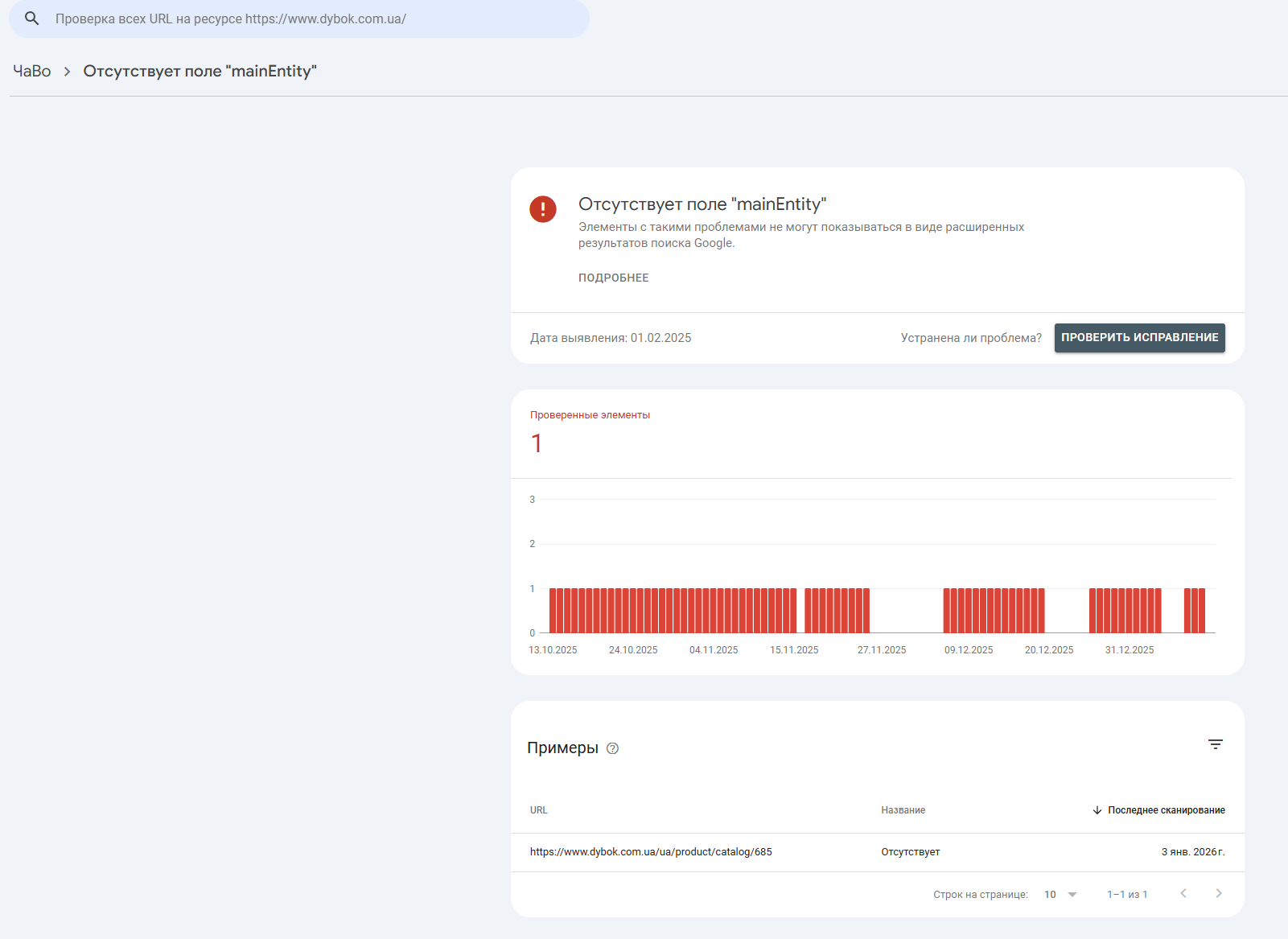Go back to ЧаВо breadcrumb

(x=32, y=71)
